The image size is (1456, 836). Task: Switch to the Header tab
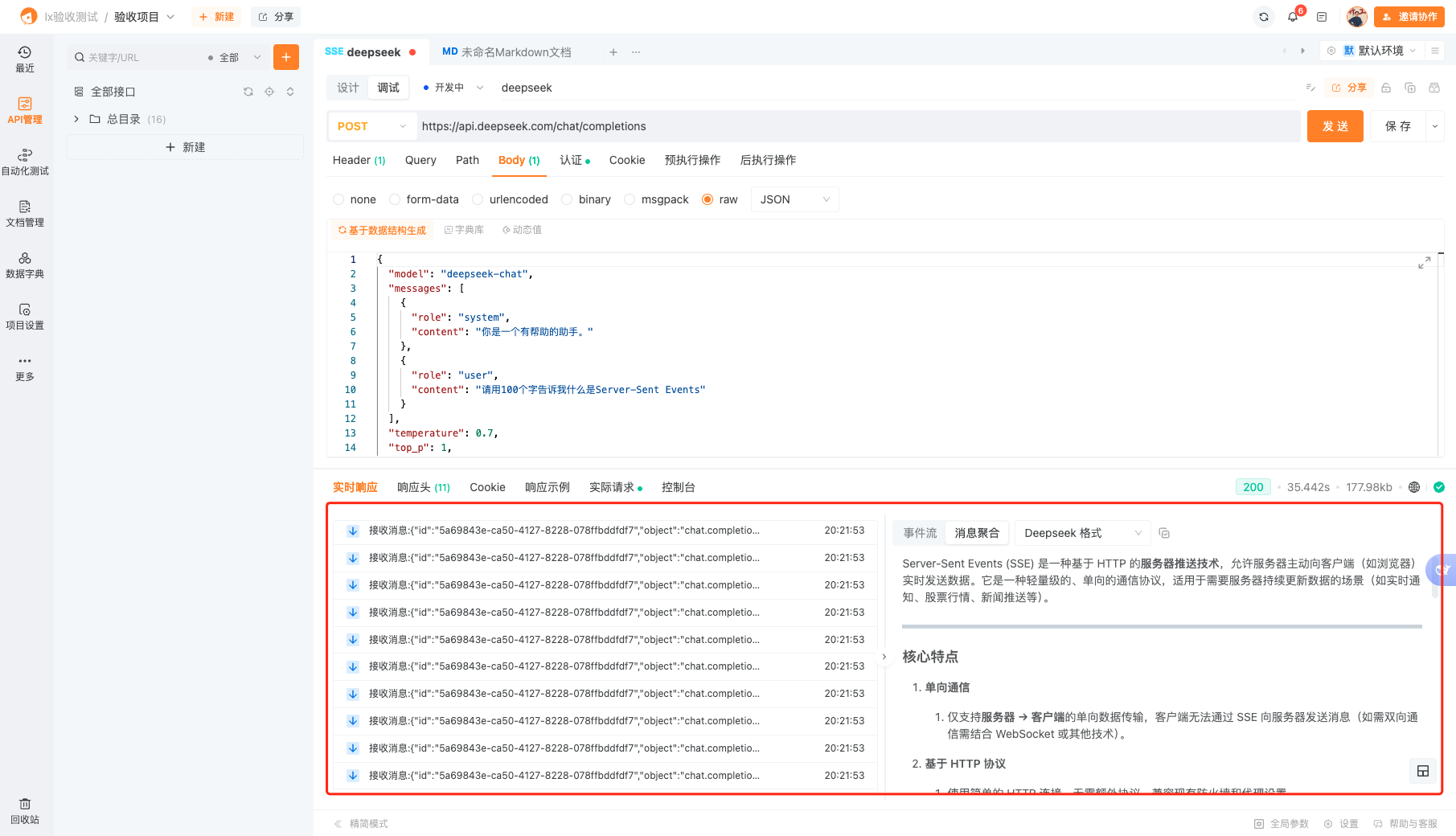[359, 160]
